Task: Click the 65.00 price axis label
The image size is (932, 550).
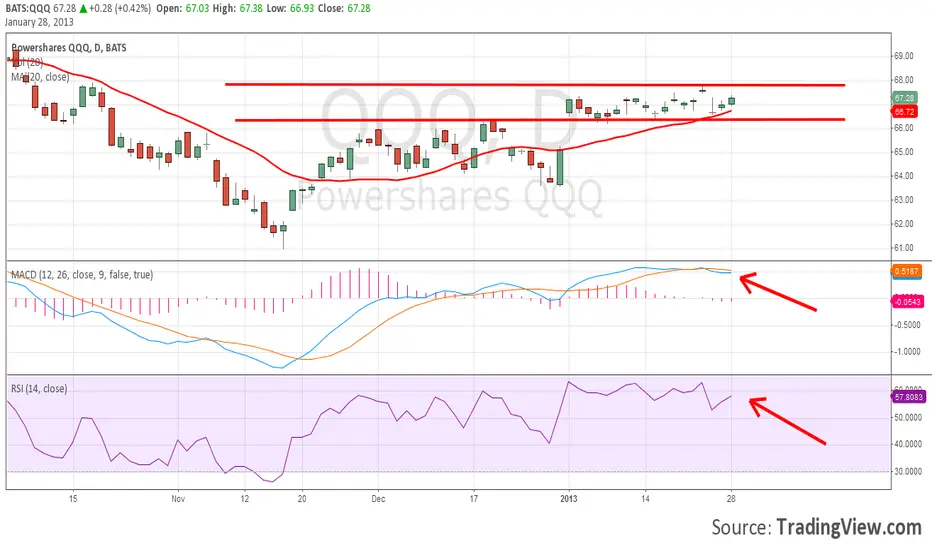Action: click(x=903, y=152)
